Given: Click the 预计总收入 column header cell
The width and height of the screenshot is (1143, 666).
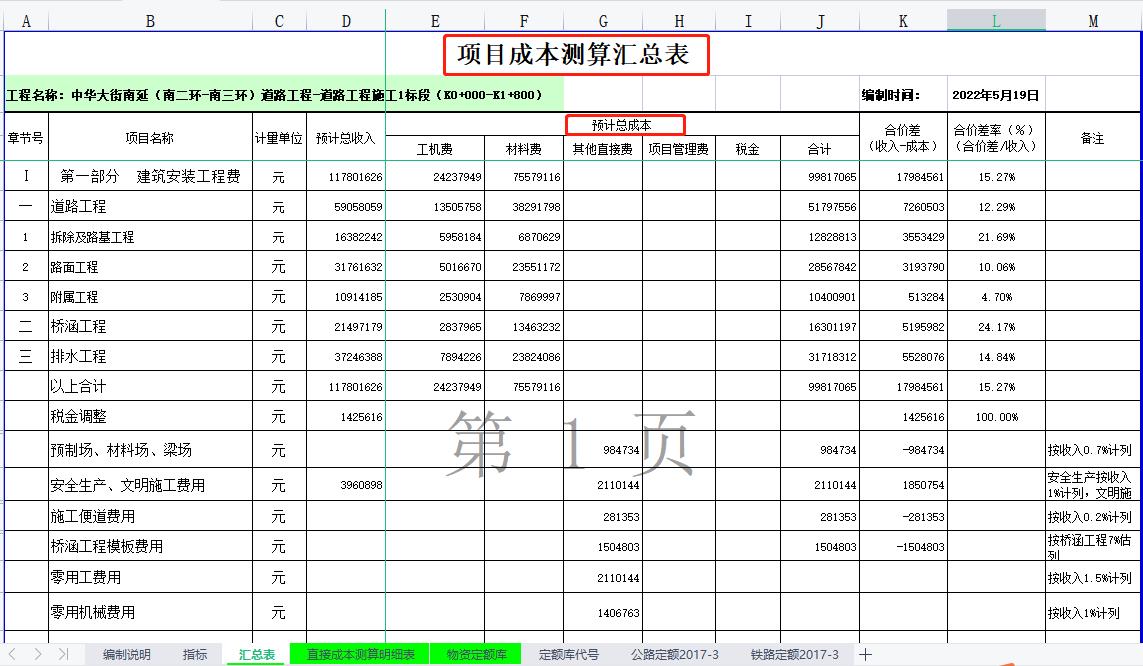Looking at the screenshot, I should tap(345, 138).
